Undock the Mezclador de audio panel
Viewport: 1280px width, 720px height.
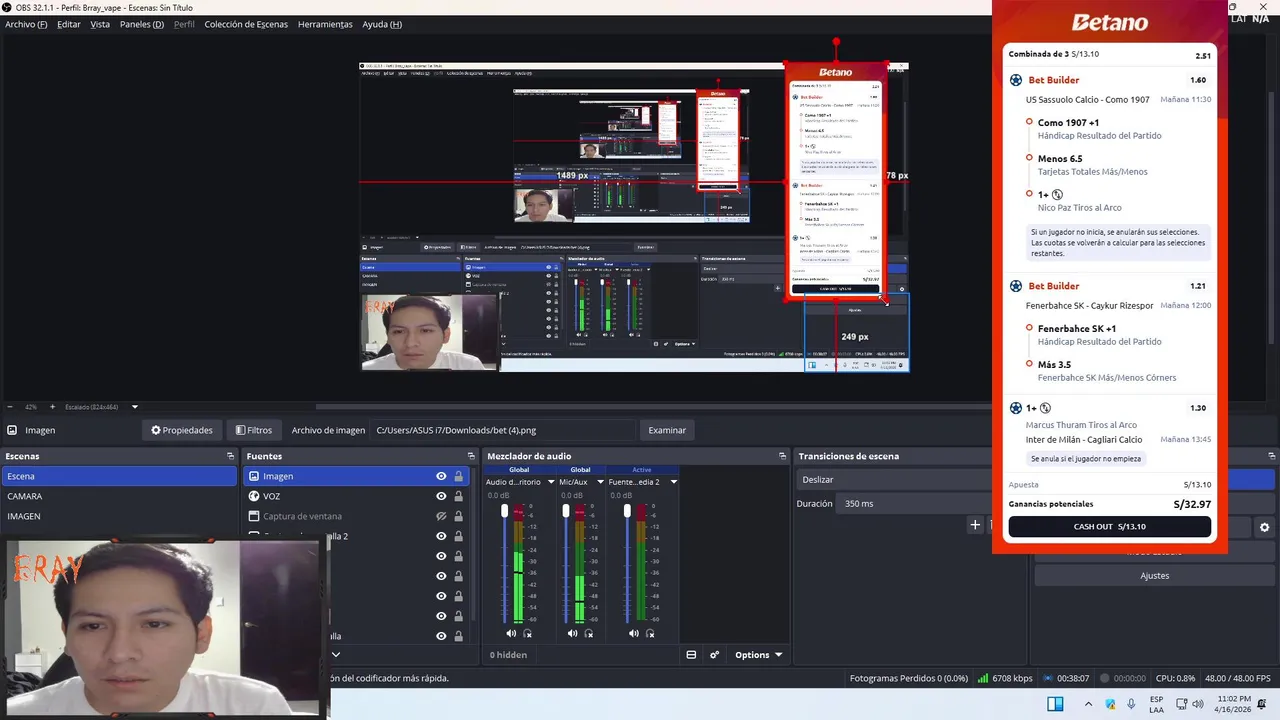782,456
